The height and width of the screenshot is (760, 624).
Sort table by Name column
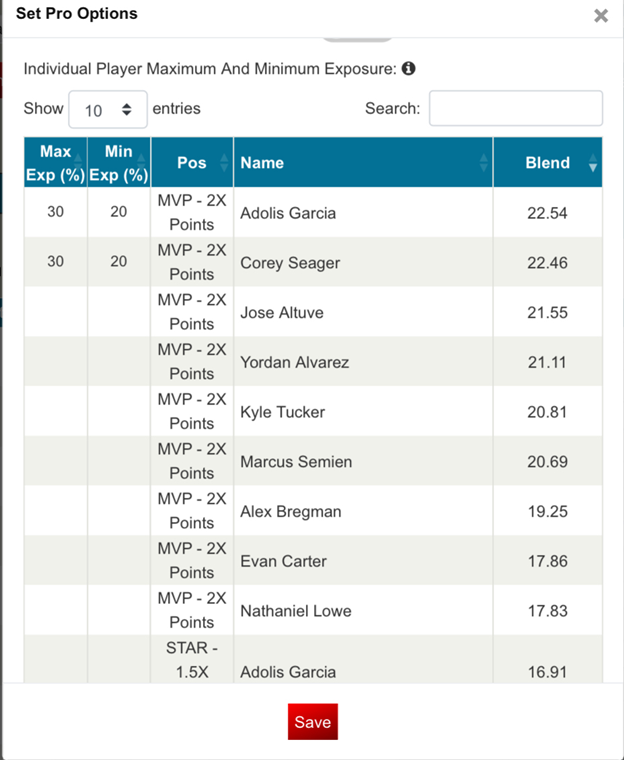point(362,163)
